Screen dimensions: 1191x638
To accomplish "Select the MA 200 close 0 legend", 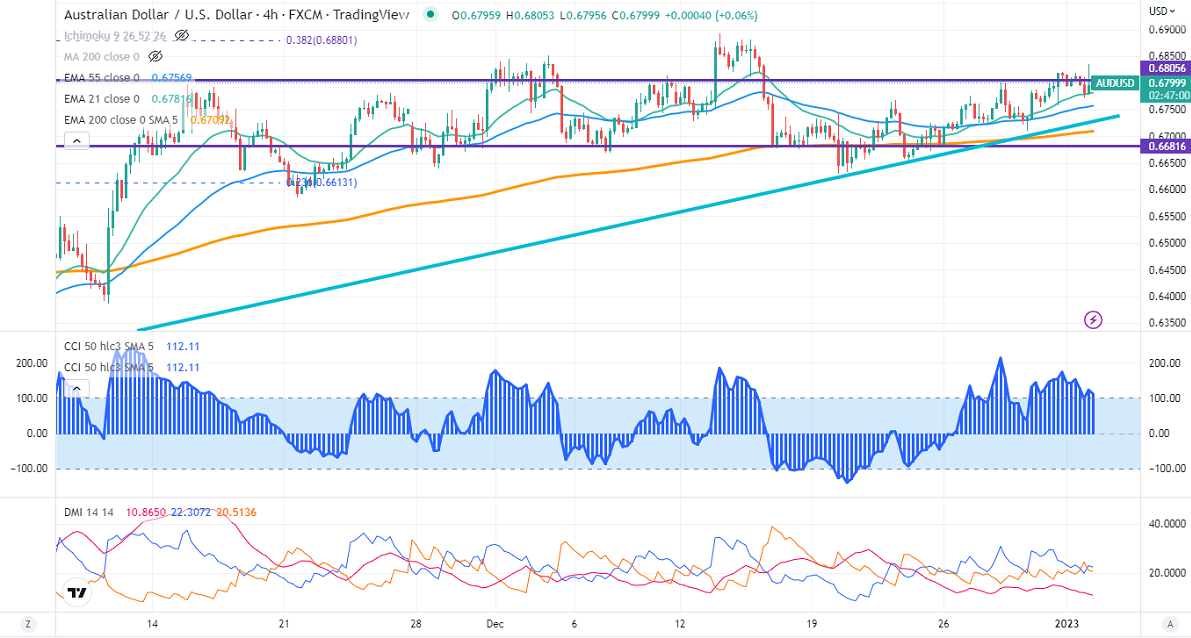I will (x=102, y=56).
